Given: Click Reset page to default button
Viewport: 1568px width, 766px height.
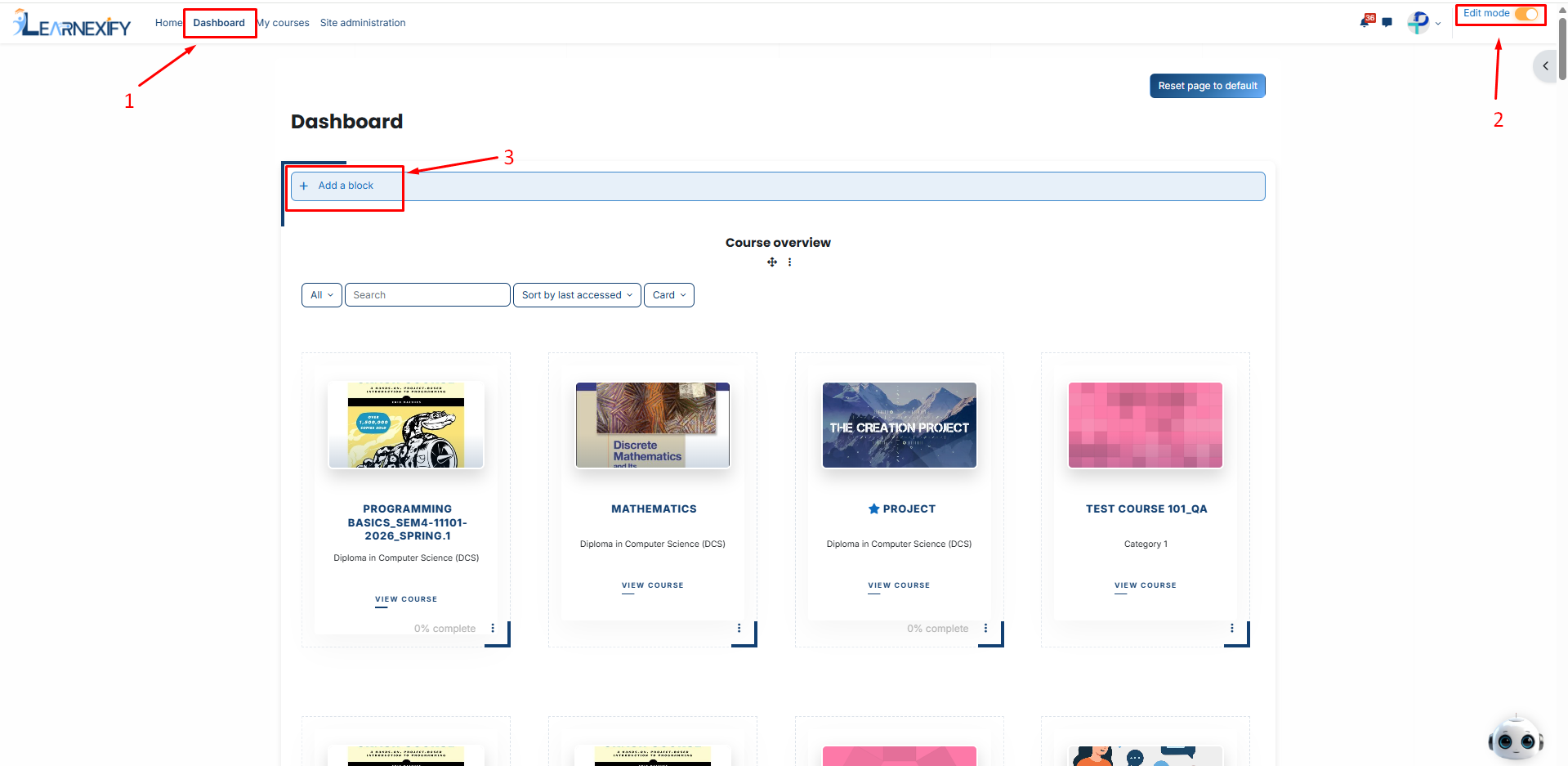Looking at the screenshot, I should coord(1208,86).
